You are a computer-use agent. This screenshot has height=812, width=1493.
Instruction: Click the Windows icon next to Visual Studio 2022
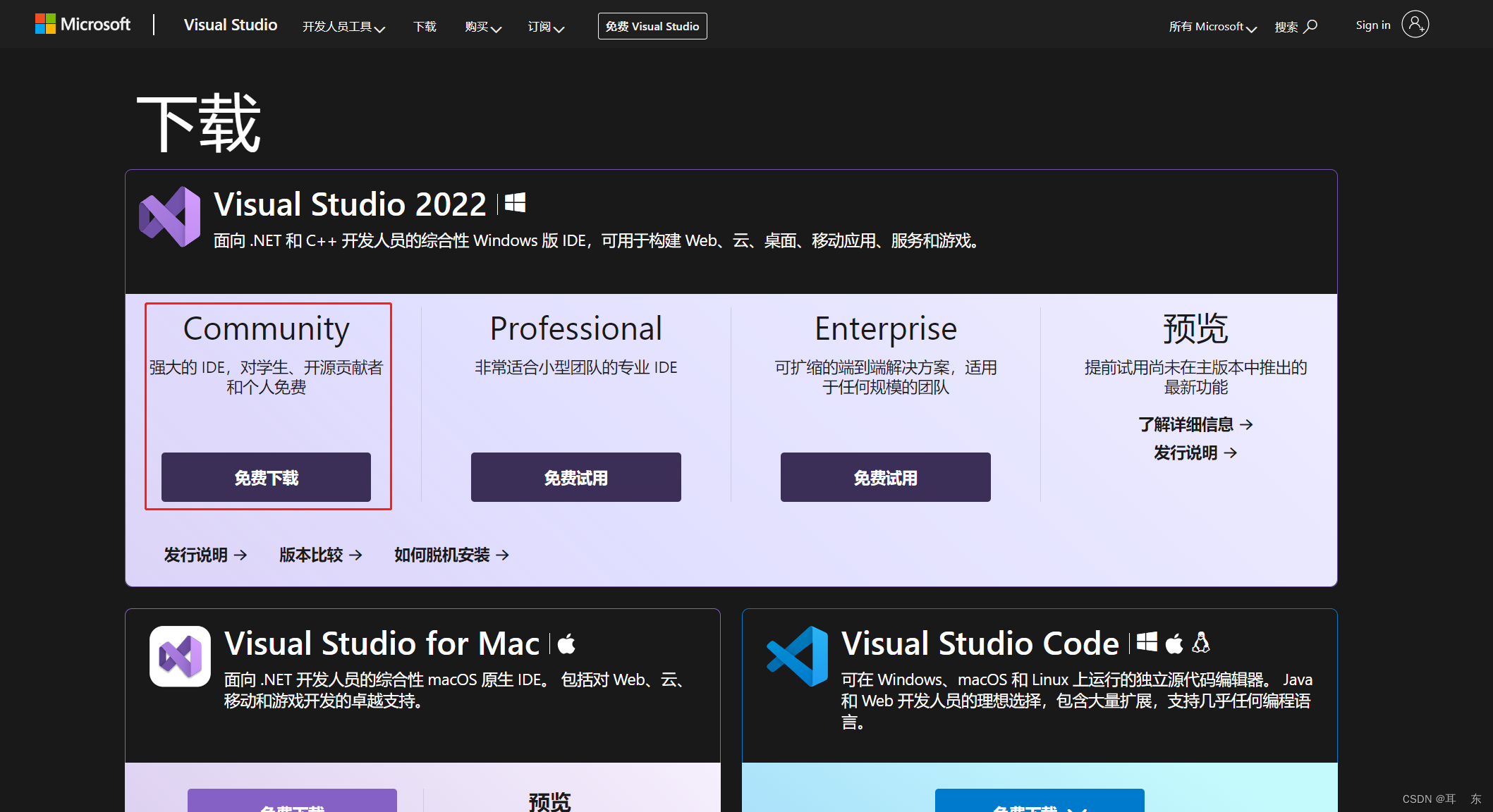click(x=514, y=203)
